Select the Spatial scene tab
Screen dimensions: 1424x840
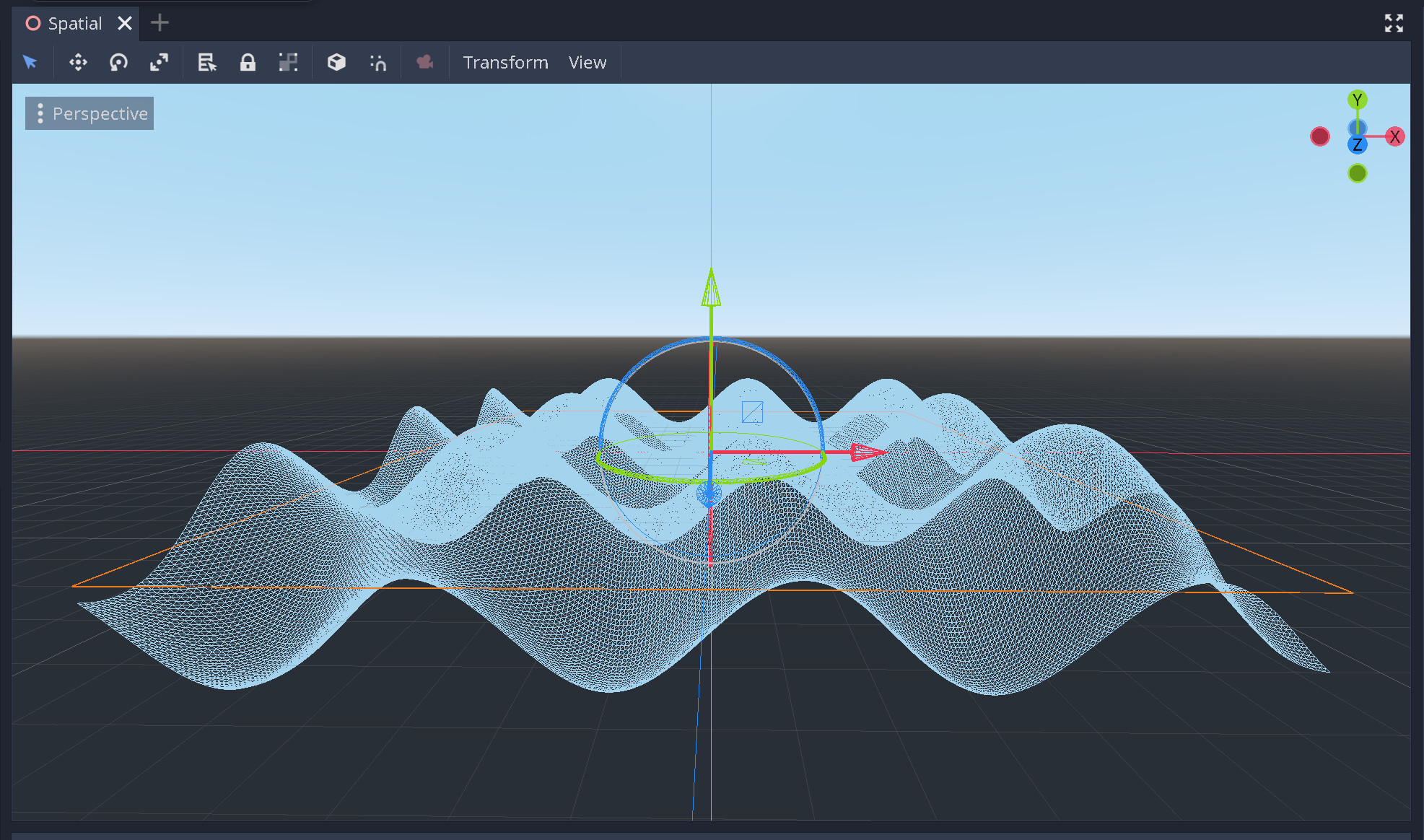[x=74, y=23]
